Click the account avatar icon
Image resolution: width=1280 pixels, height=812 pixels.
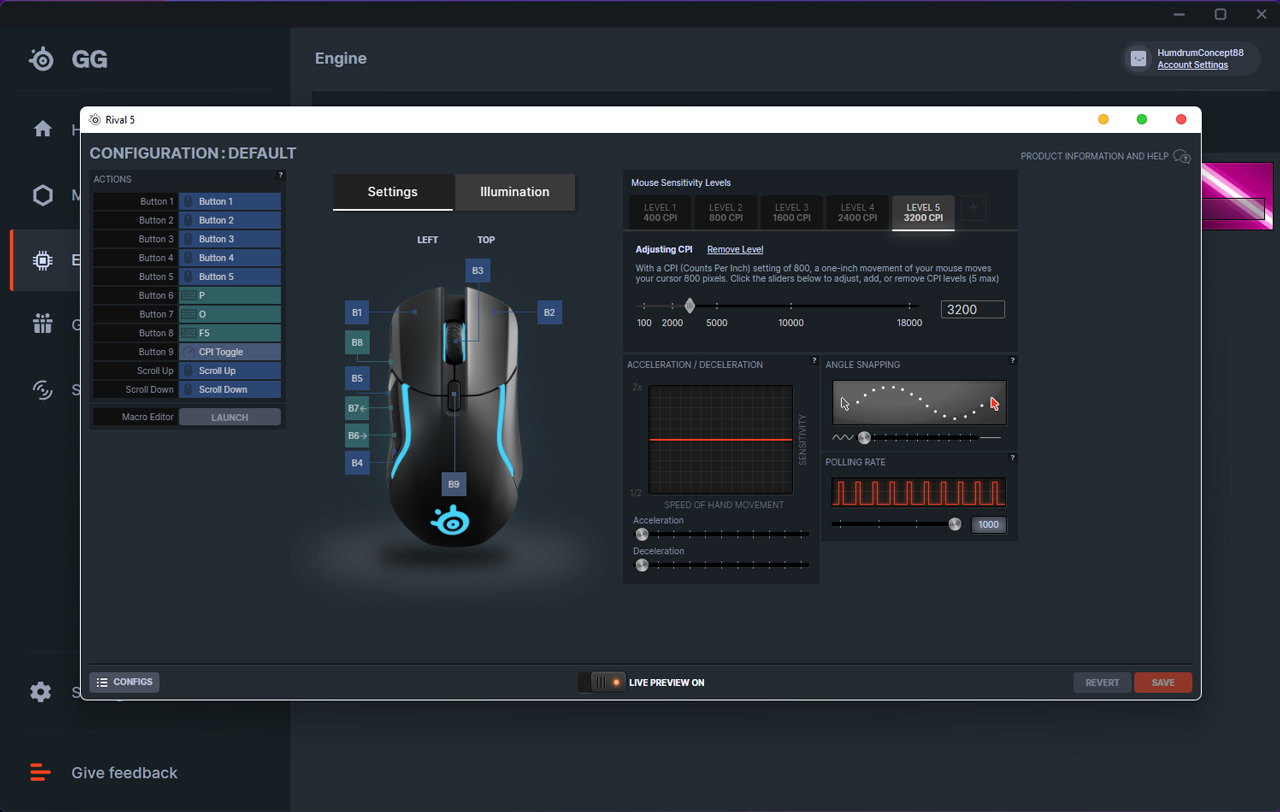(x=1138, y=59)
